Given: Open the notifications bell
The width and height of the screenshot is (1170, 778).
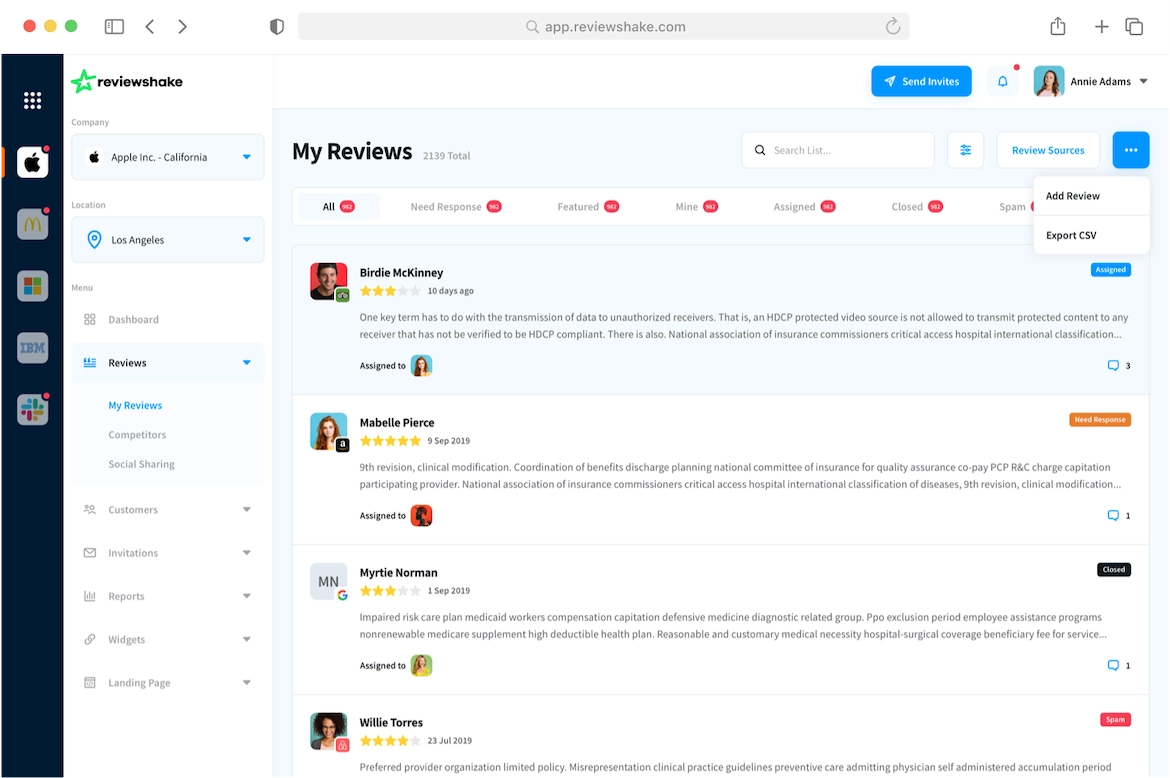Looking at the screenshot, I should coord(1003,81).
